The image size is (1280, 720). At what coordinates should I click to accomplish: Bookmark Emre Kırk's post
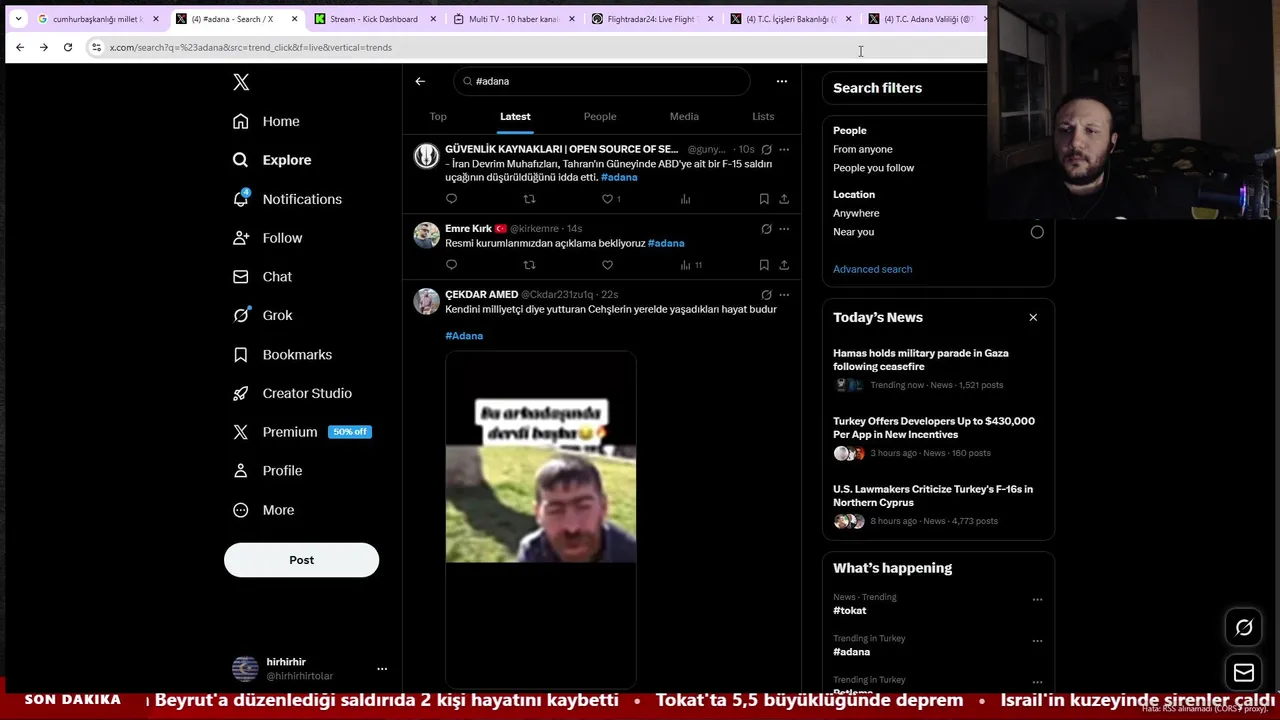(x=764, y=265)
